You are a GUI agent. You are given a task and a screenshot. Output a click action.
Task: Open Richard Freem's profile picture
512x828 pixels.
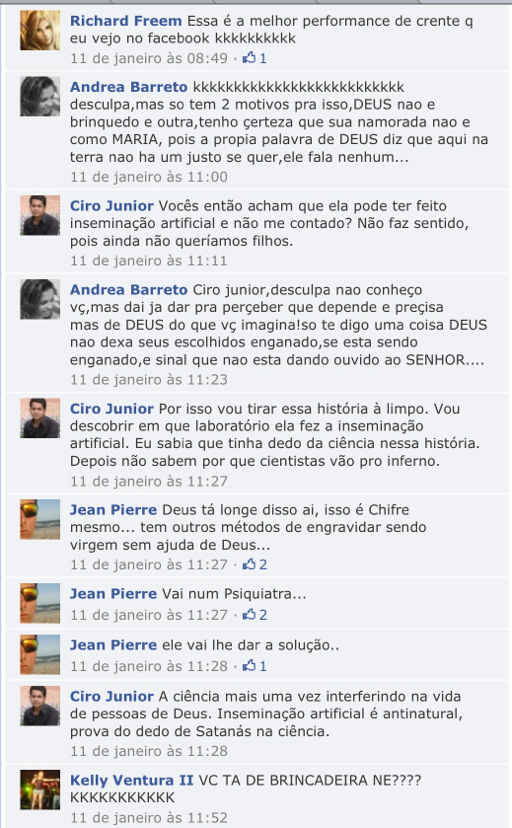pyautogui.click(x=40, y=30)
